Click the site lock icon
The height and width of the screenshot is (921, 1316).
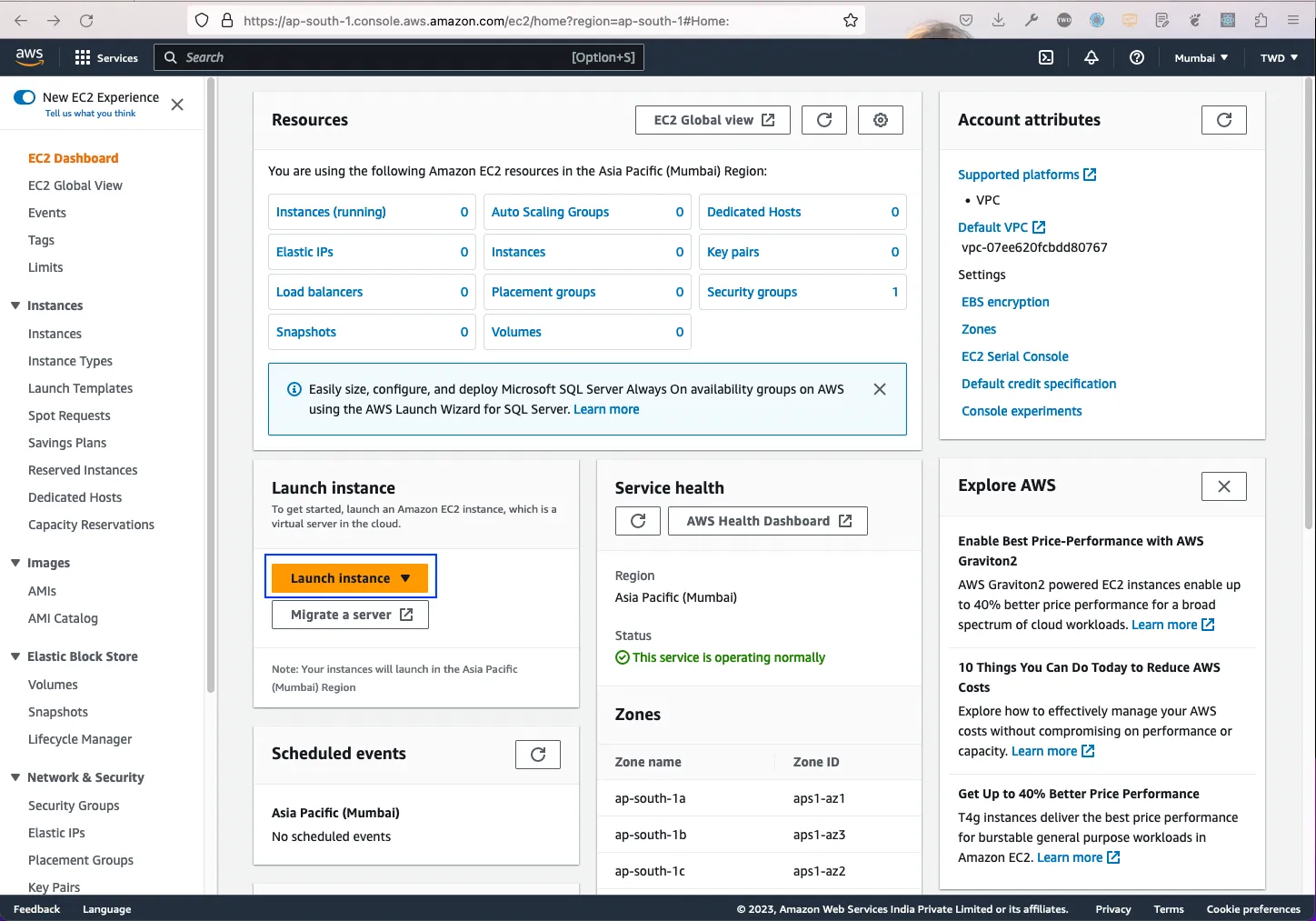click(x=227, y=20)
